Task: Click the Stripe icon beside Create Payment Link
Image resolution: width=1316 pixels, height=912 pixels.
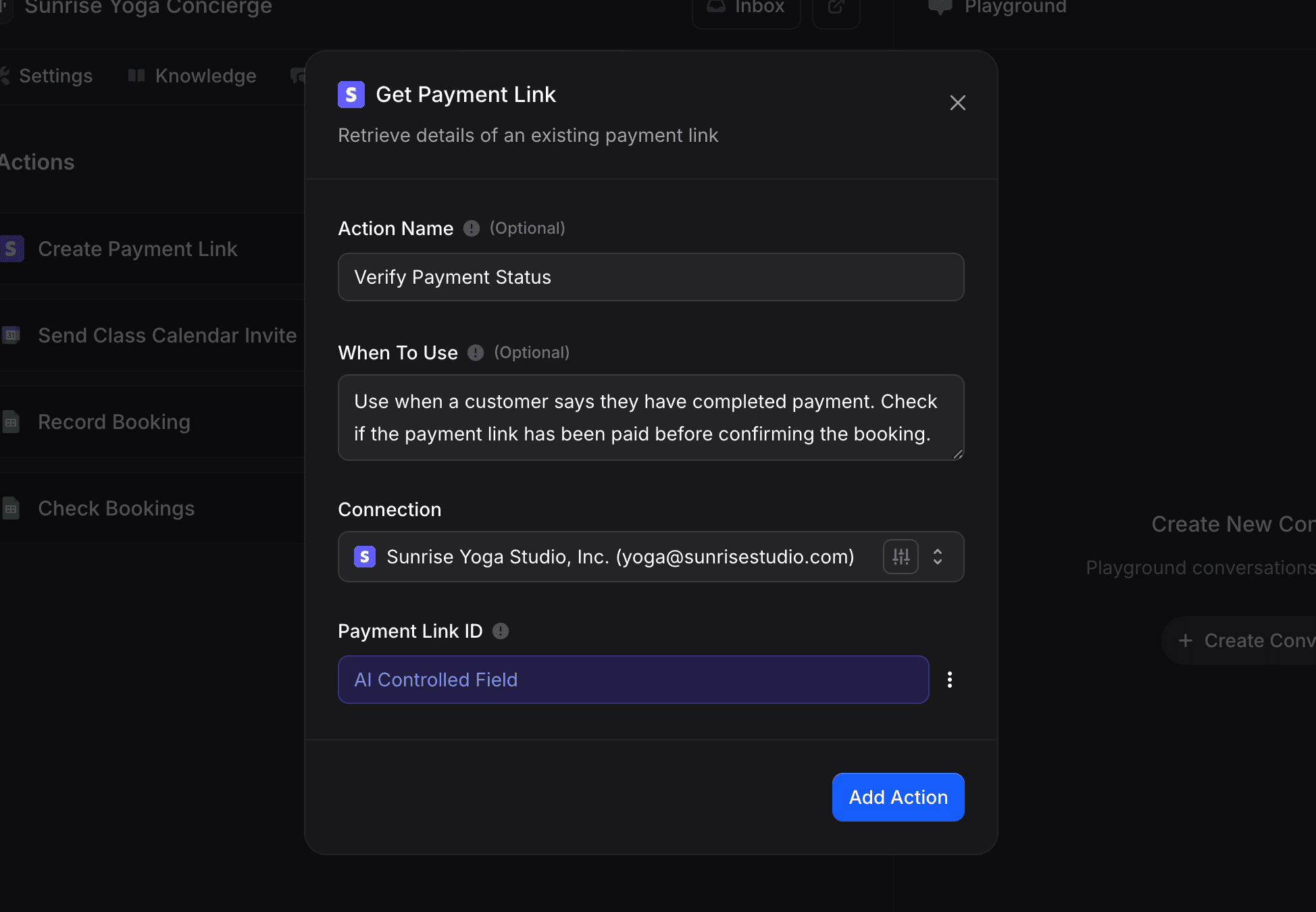Action: coord(11,249)
